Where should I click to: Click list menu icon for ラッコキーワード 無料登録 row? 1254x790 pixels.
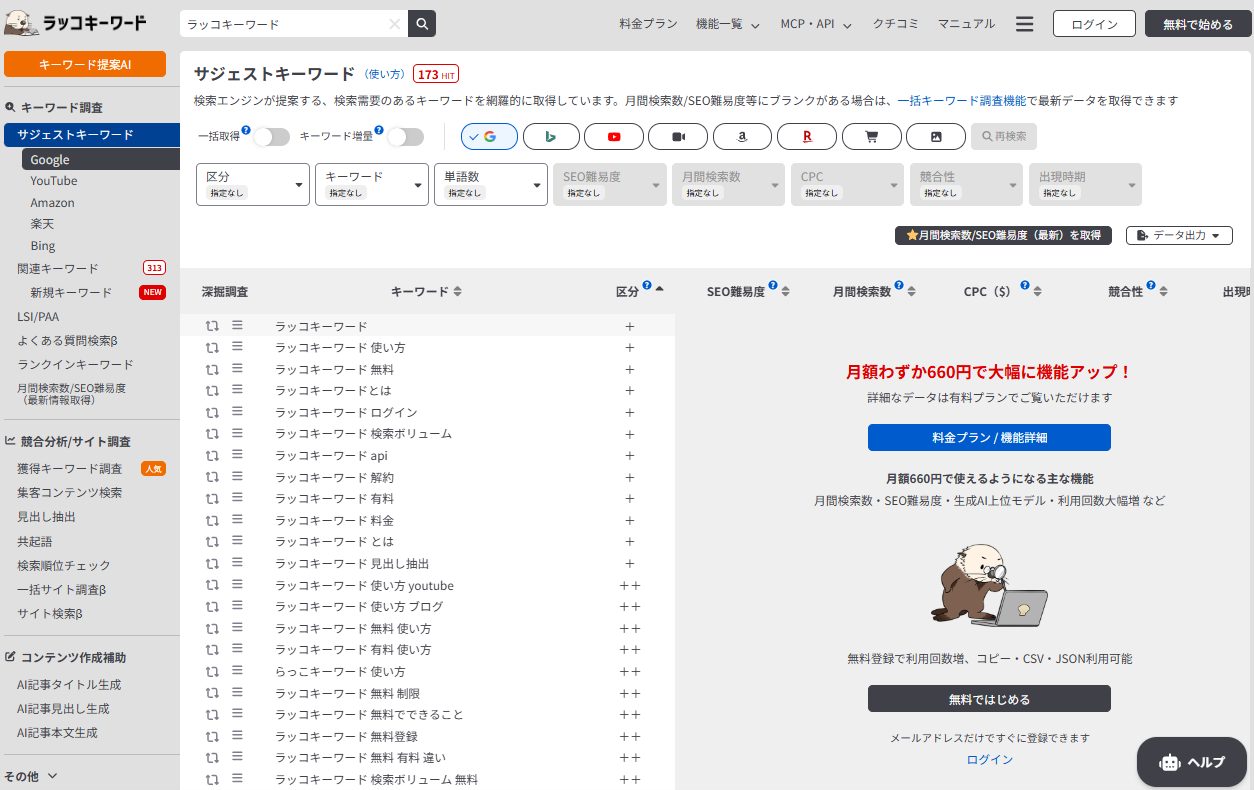coord(238,735)
